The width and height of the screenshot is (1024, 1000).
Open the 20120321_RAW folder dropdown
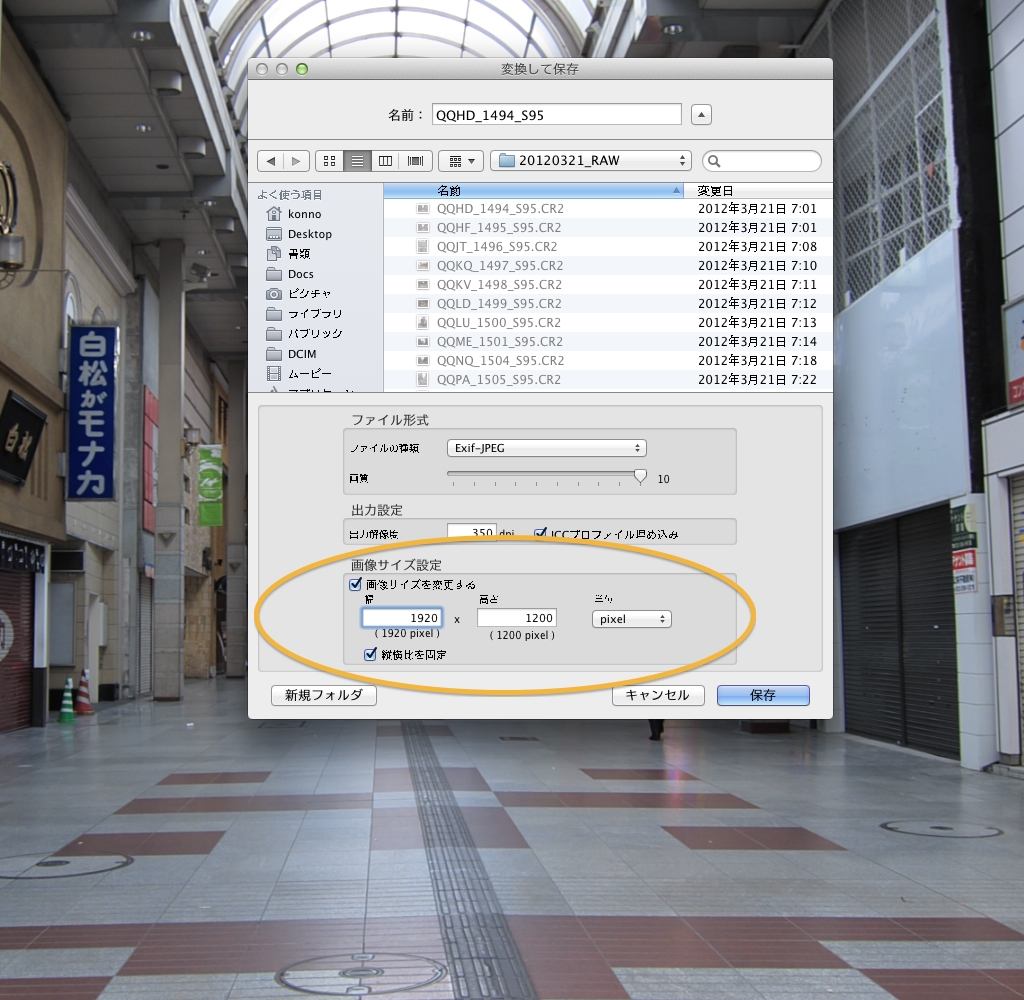591,161
